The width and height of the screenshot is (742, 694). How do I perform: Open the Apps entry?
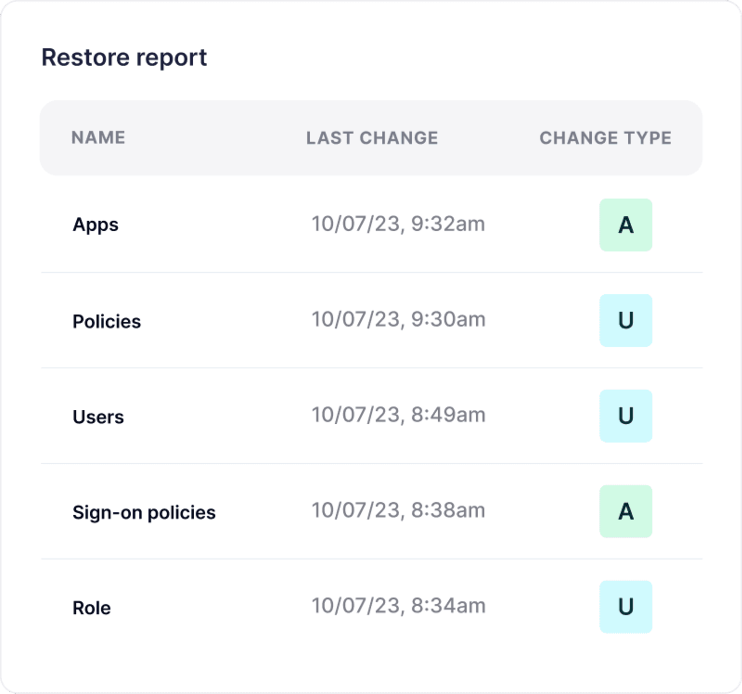pyautogui.click(x=96, y=225)
